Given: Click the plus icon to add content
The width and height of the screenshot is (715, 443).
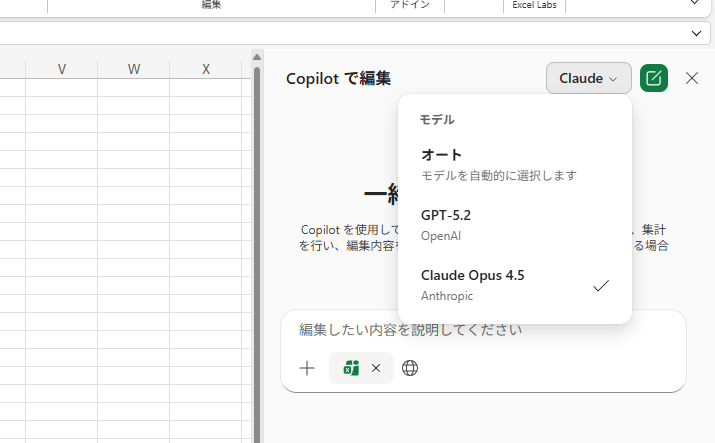Looking at the screenshot, I should point(307,368).
